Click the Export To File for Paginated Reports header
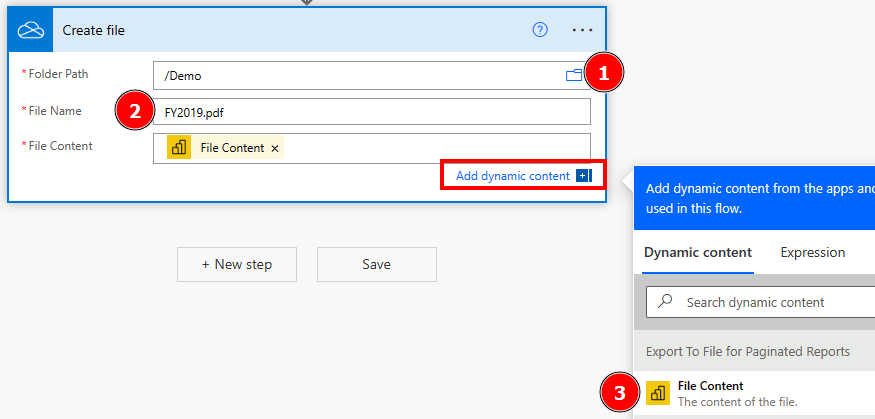 point(748,351)
